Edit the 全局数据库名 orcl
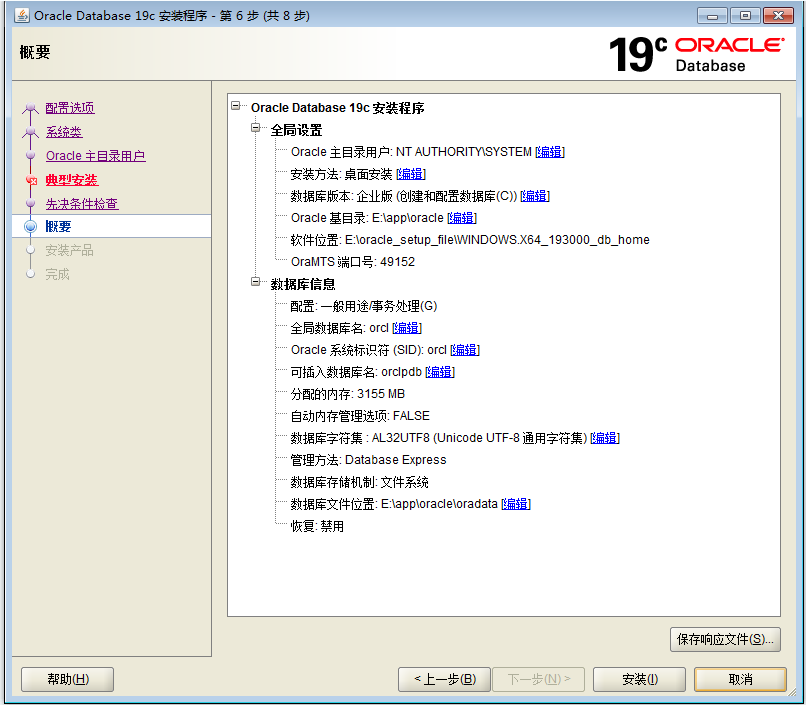Image resolution: width=806 pixels, height=705 pixels. pos(407,328)
